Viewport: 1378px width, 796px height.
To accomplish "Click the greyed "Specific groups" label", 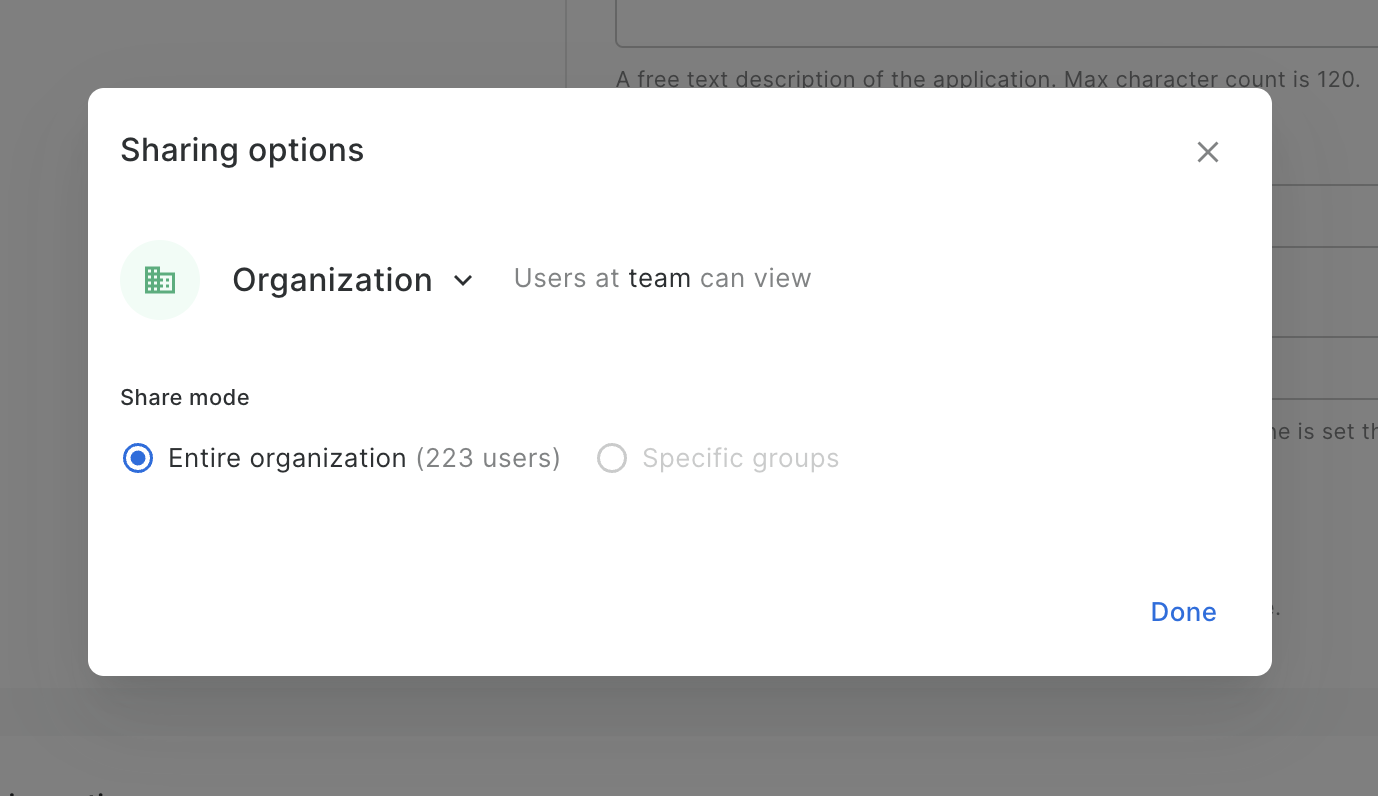I will pyautogui.click(x=740, y=458).
